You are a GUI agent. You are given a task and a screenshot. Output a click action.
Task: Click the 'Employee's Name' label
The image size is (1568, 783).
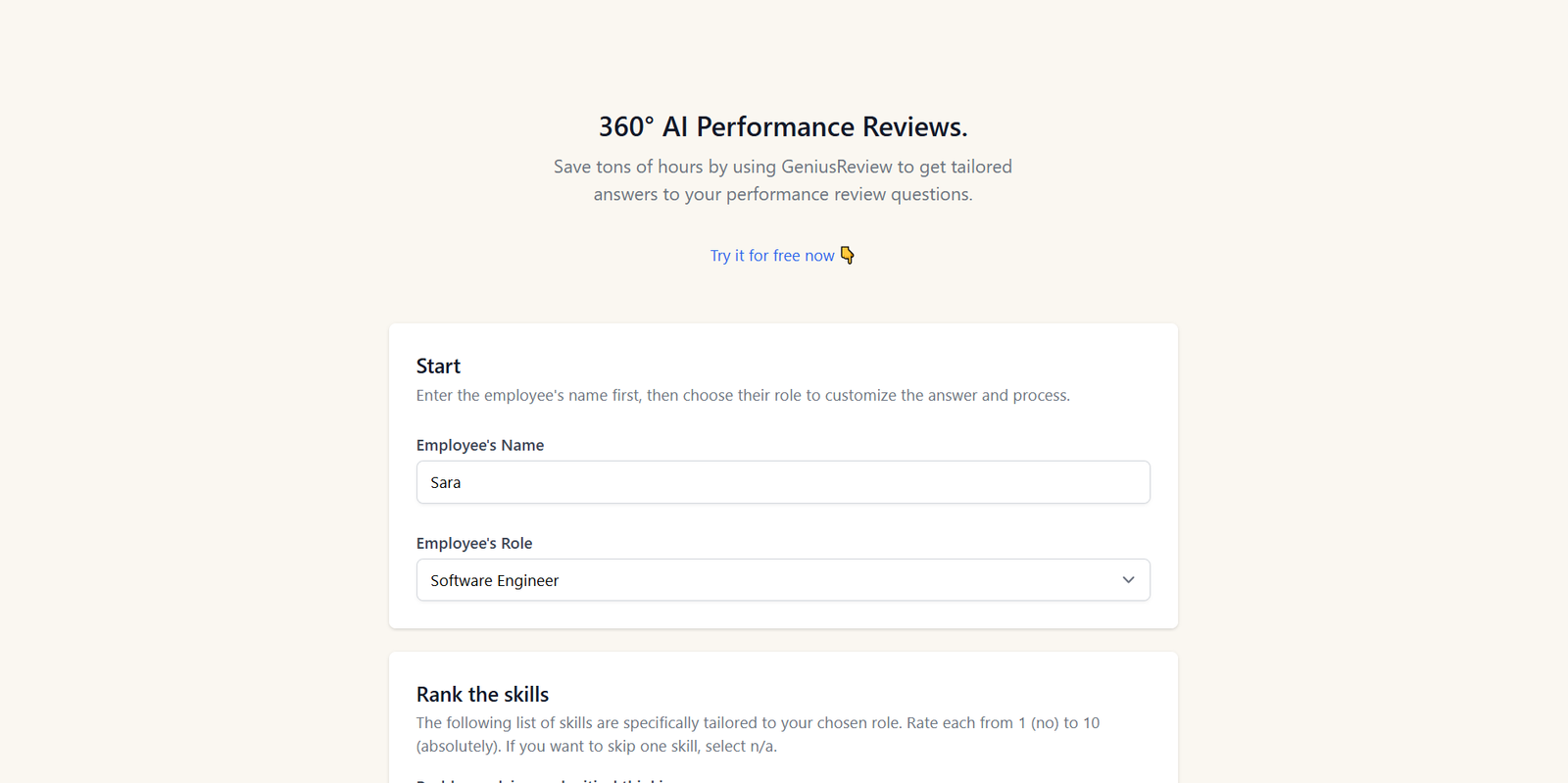tap(480, 445)
